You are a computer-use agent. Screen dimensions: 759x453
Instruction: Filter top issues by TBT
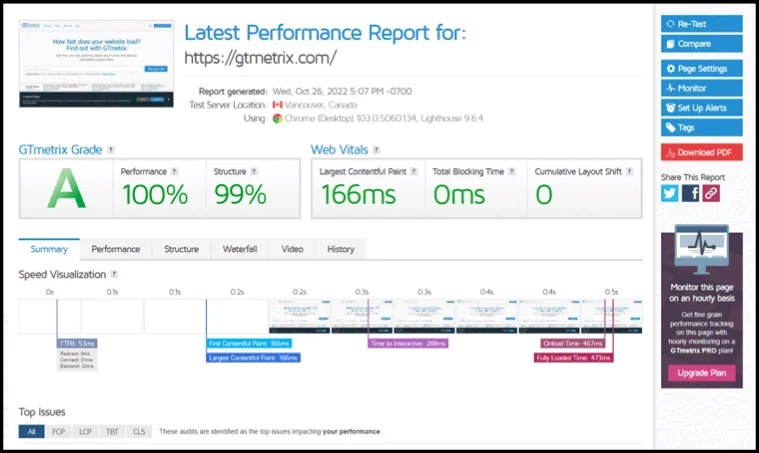112,431
